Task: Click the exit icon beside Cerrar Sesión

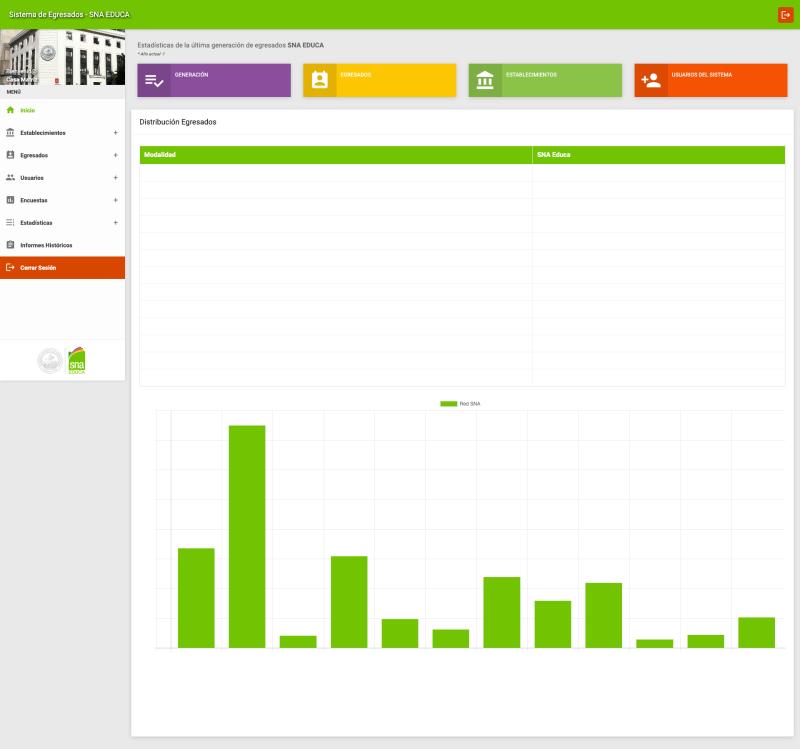Action: [x=10, y=267]
